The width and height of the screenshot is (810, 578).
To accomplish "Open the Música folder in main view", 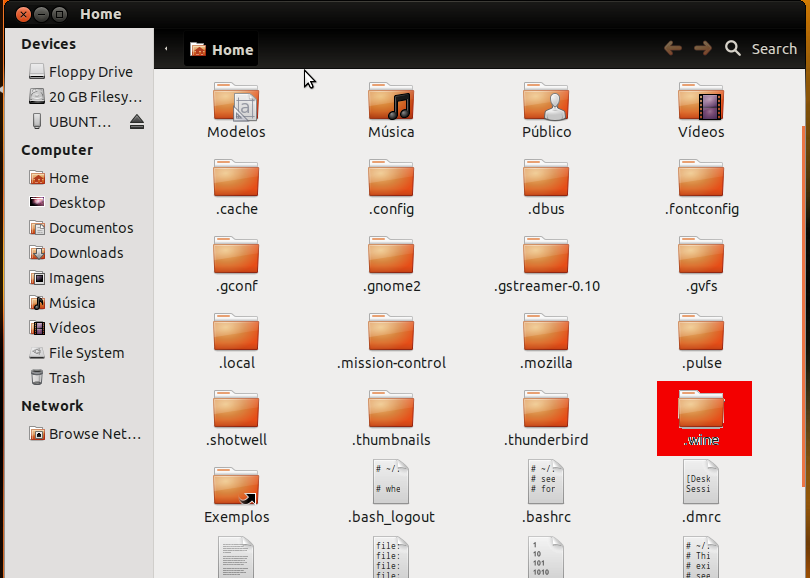I will (391, 110).
